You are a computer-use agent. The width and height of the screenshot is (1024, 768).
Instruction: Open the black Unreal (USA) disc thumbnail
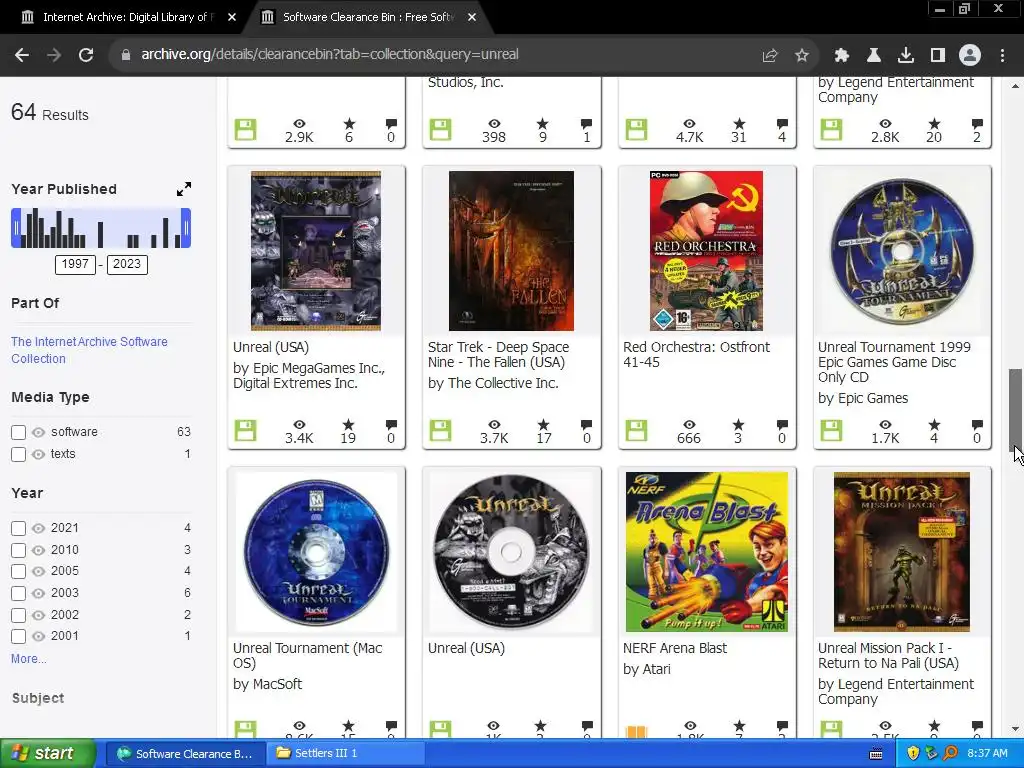511,552
